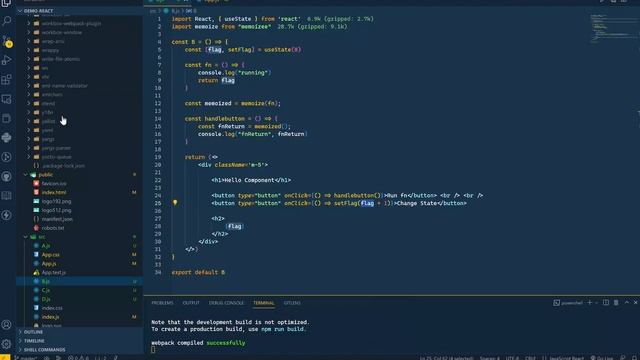
Task: Click 'Hello Component' heading text on line 22
Action: pyautogui.click(x=249, y=180)
